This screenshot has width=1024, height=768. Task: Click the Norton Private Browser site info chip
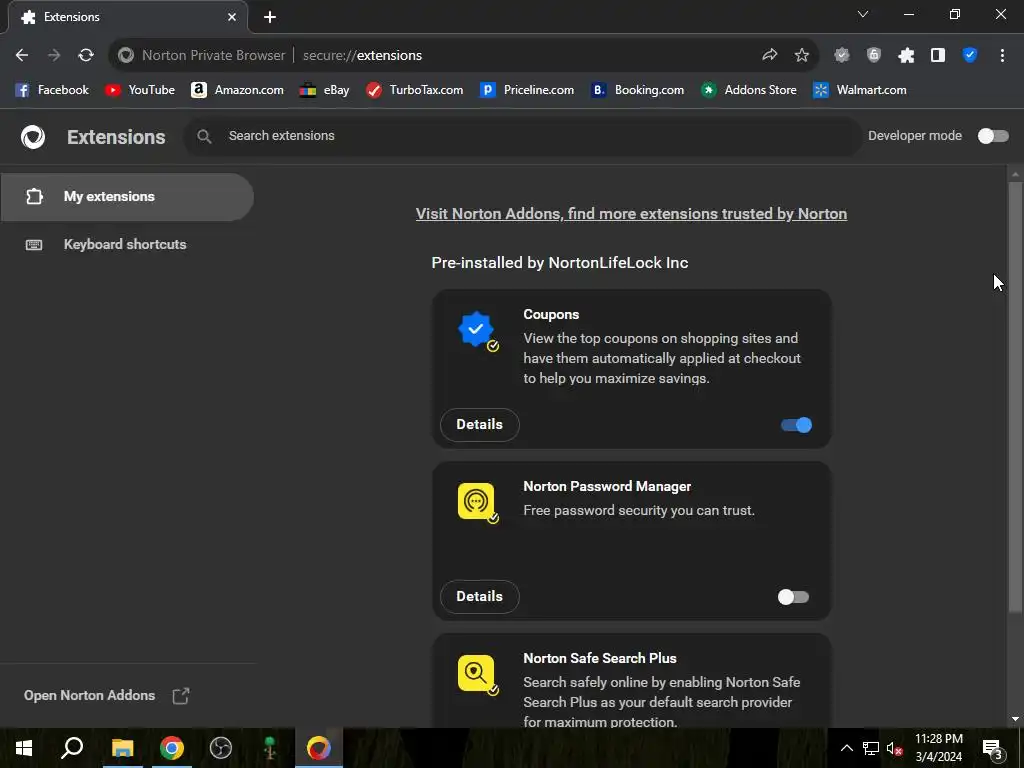[202, 56]
